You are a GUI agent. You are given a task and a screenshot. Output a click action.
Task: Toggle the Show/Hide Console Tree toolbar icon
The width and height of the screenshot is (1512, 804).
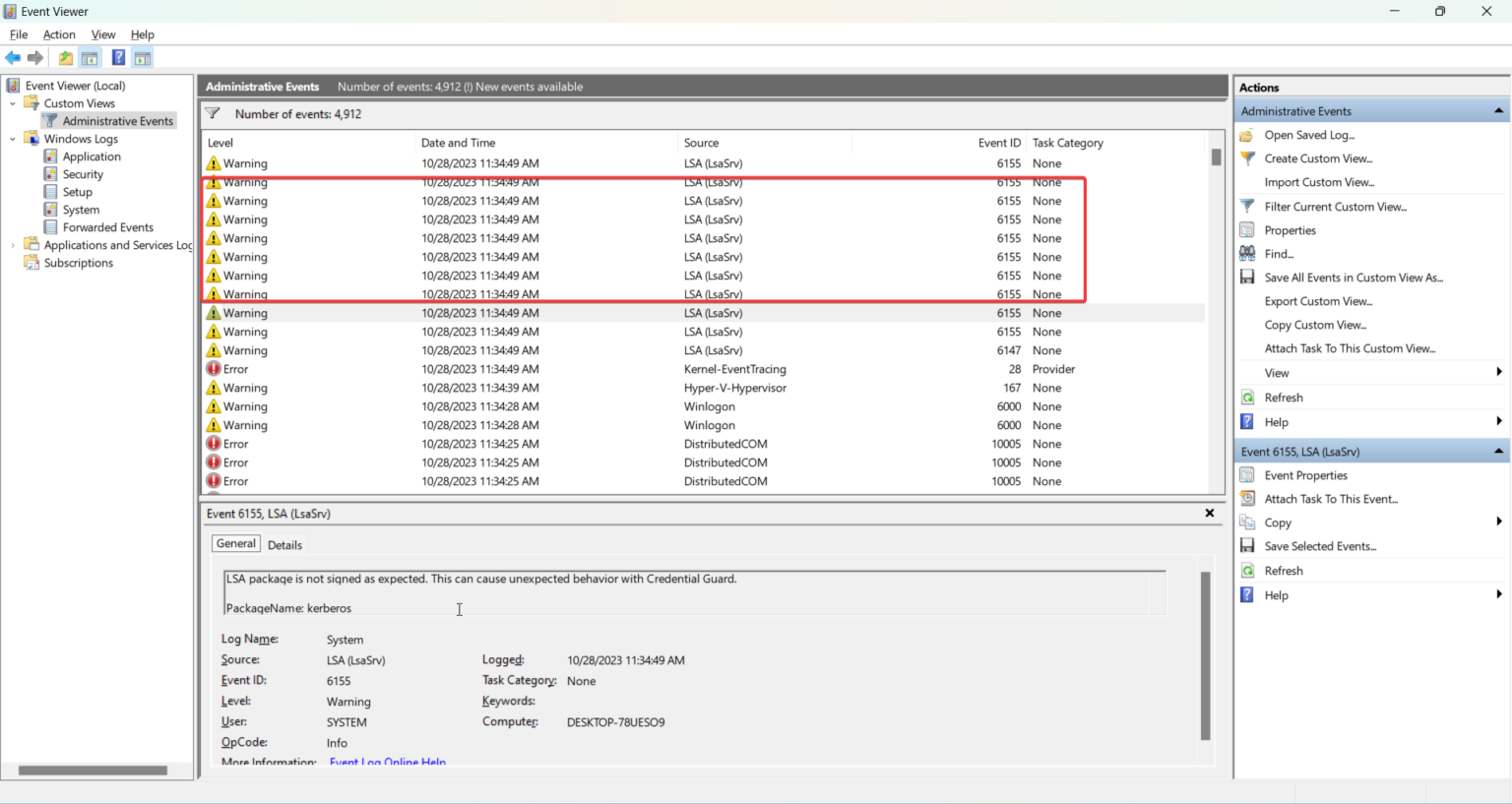pos(90,57)
